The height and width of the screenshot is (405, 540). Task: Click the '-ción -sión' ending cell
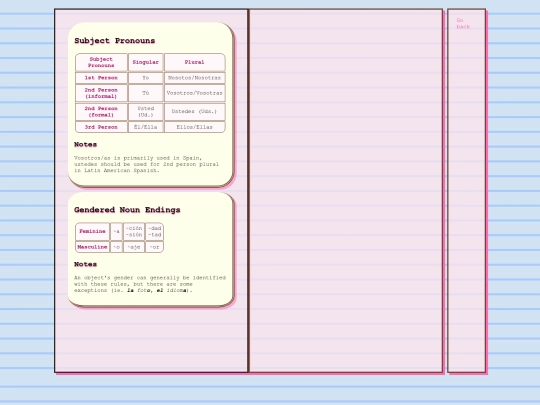134,231
